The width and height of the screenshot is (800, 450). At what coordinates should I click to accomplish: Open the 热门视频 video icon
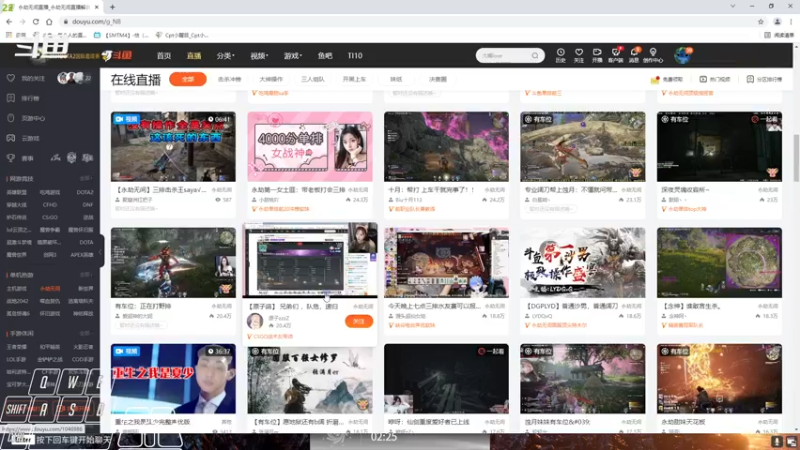(703, 80)
